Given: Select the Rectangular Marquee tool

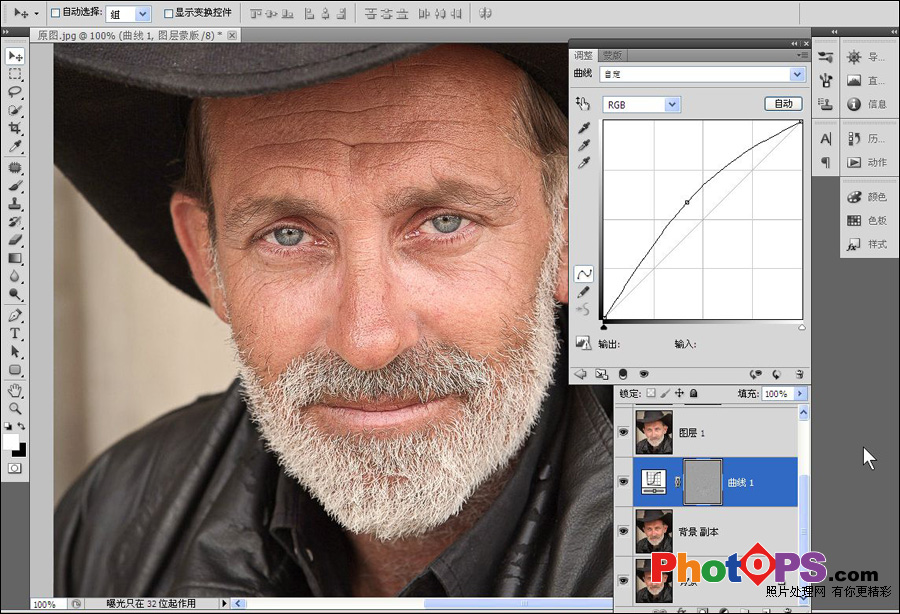Looking at the screenshot, I should [x=15, y=74].
